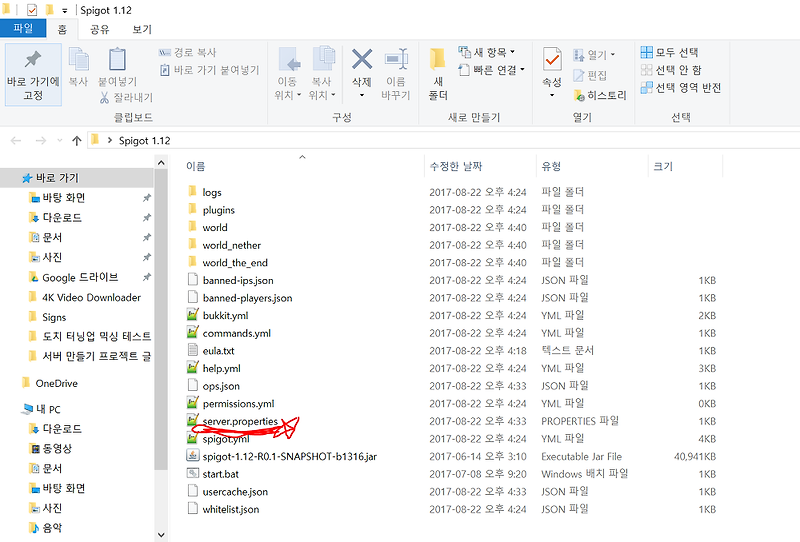The height and width of the screenshot is (542, 800).
Task: Click 잘라내기 scissors cut command
Action: point(126,97)
